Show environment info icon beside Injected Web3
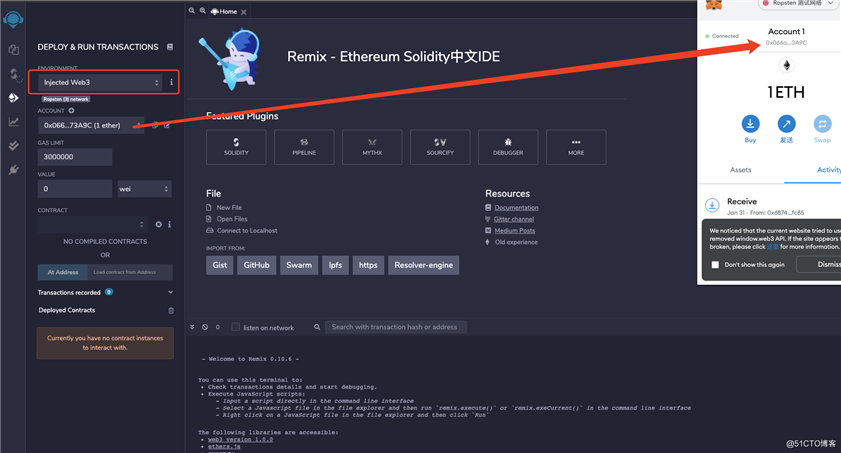 pyautogui.click(x=171, y=82)
